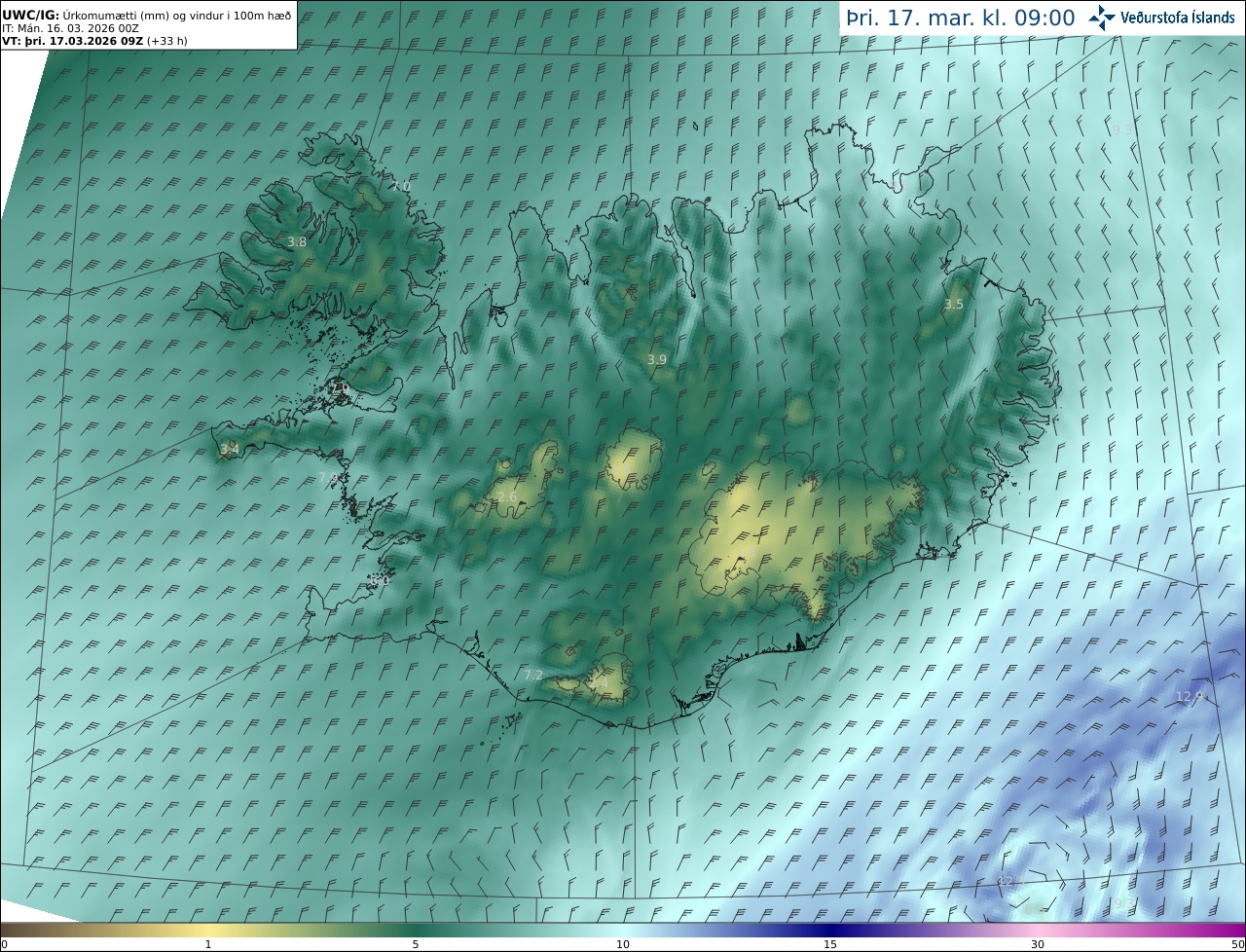Click the '10' tick label on the color scale
1246x952 pixels.
pos(623,944)
